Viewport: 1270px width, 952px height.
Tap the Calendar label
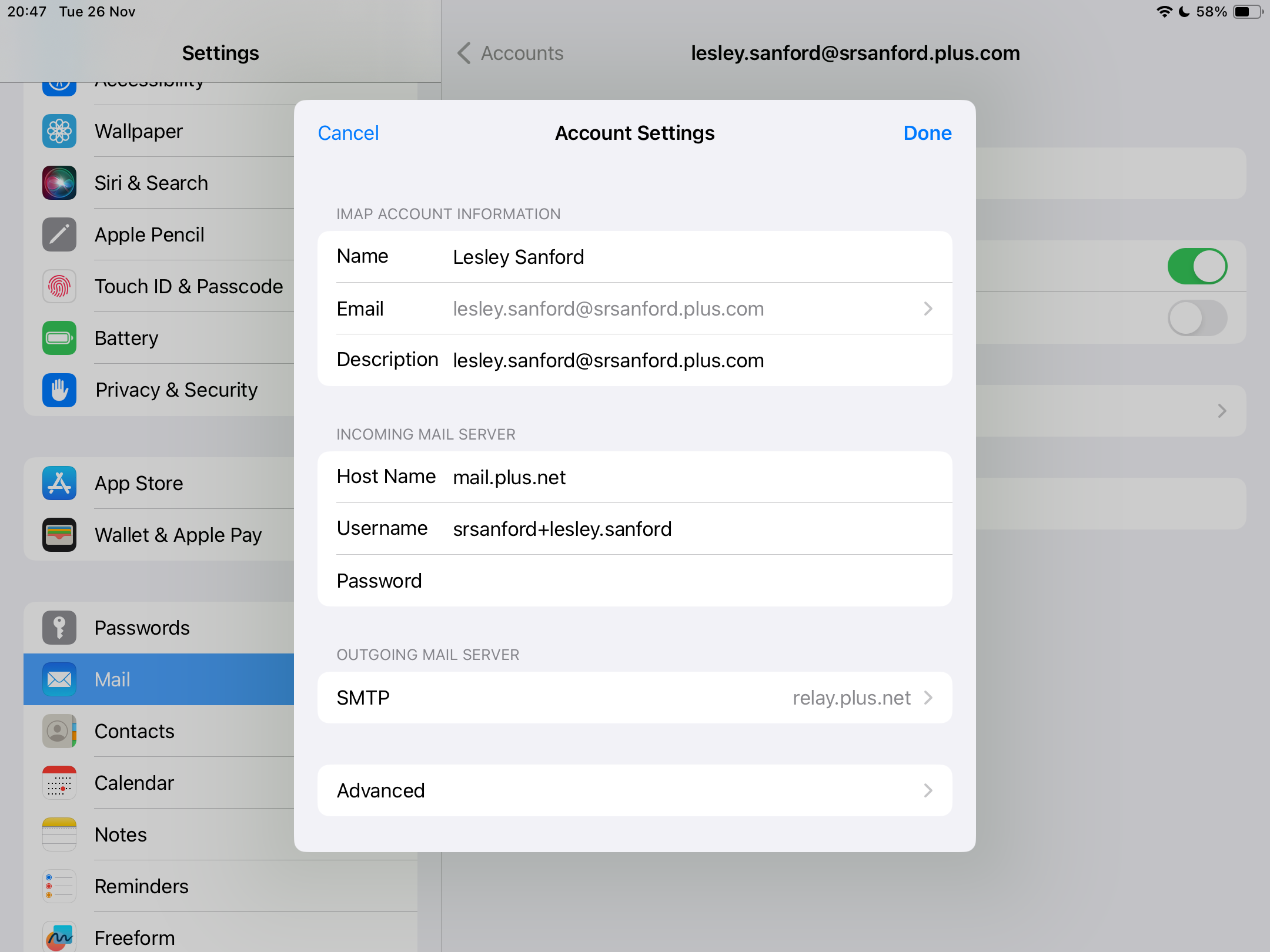tap(134, 783)
